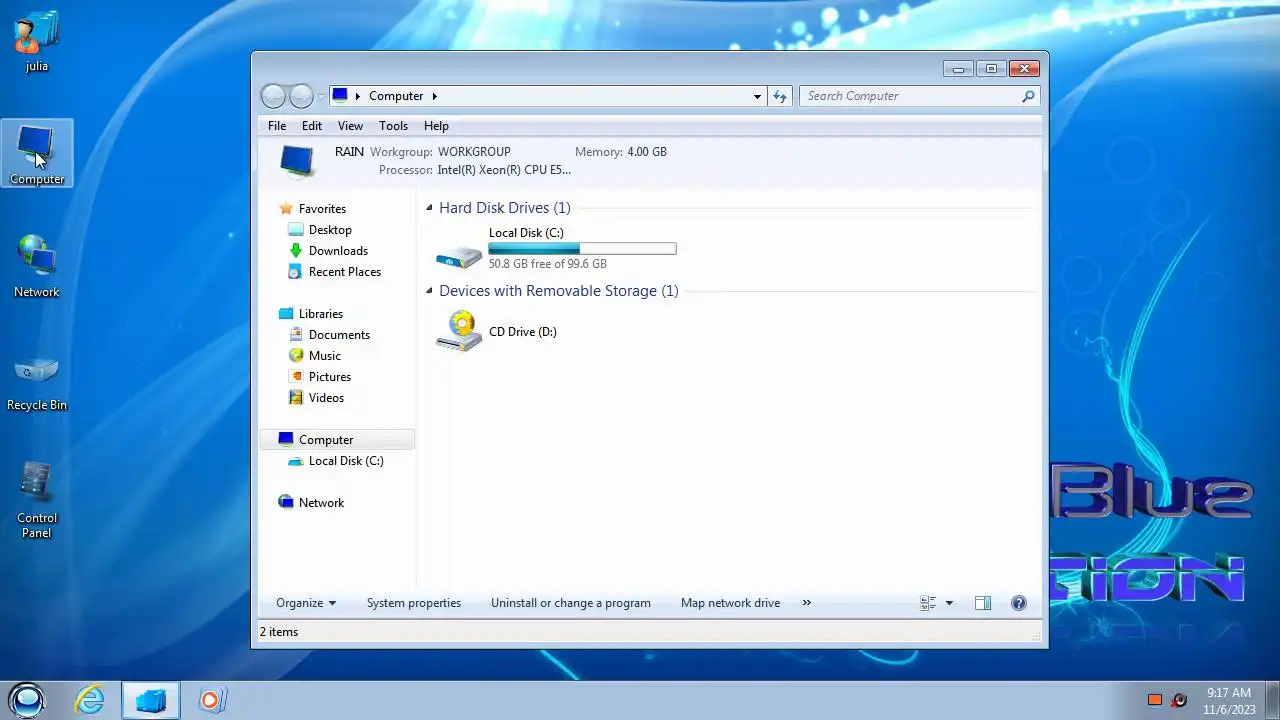Click the arrow before Computer in address bar
The height and width of the screenshot is (720, 1280).
[x=358, y=96]
